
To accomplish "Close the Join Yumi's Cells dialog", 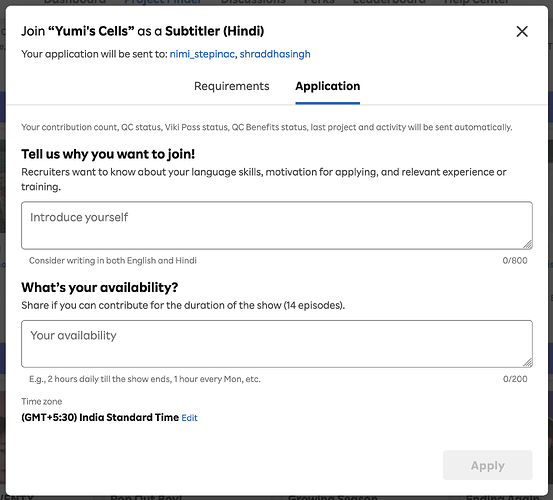I will click(522, 31).
